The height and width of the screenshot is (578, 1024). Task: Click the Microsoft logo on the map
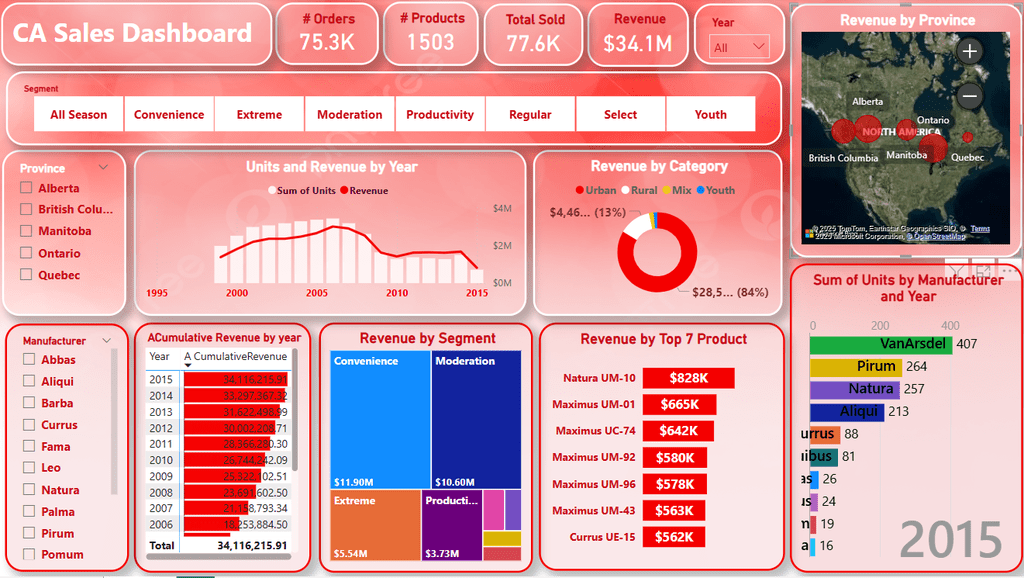pos(810,233)
